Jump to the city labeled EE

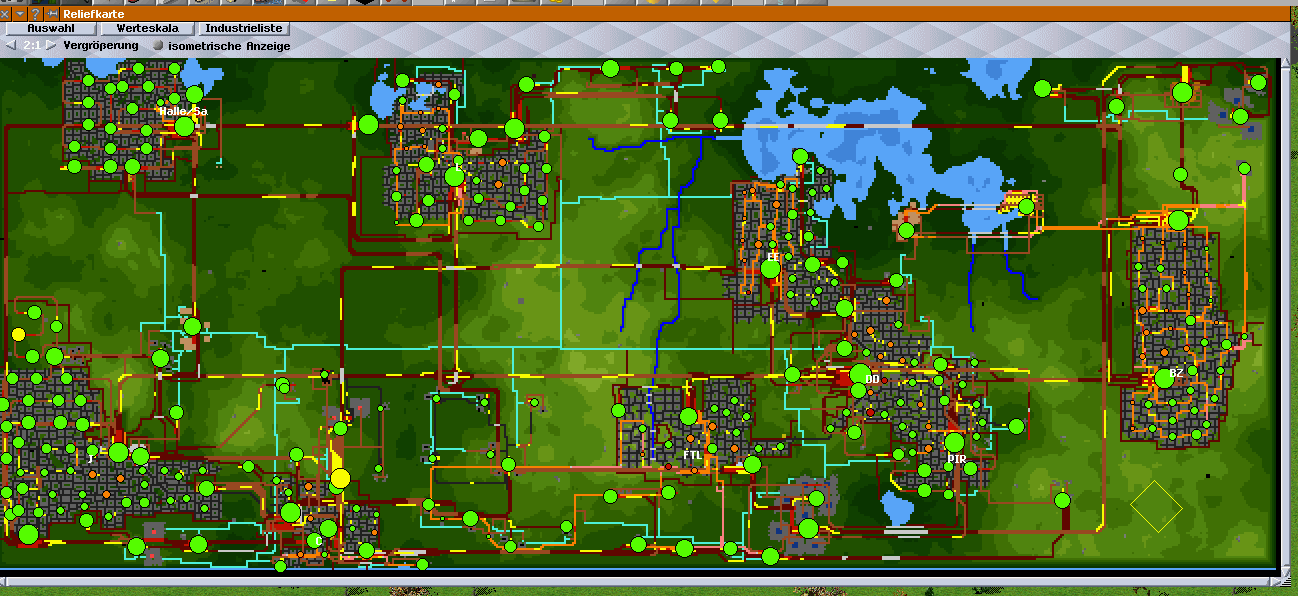coord(772,257)
